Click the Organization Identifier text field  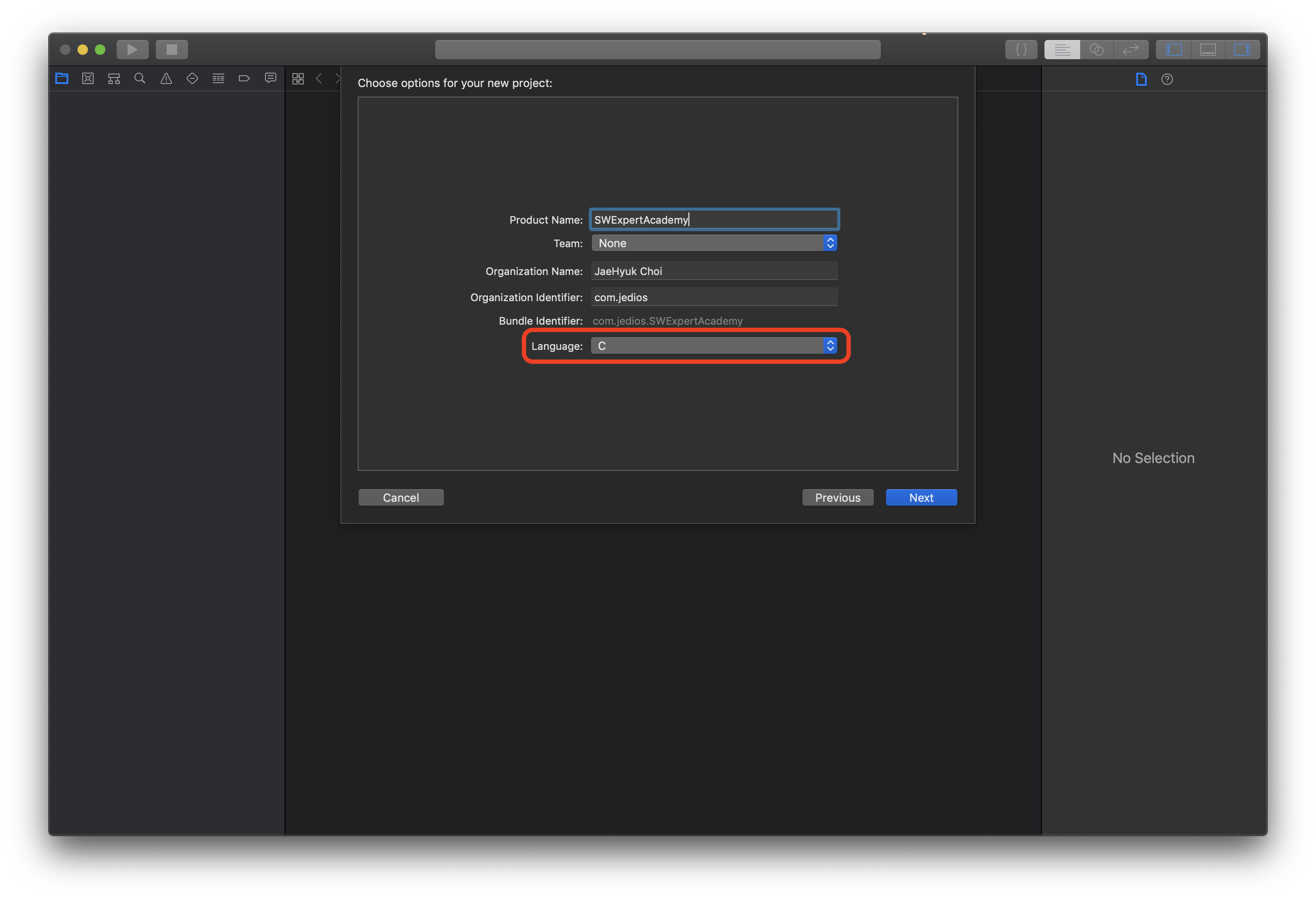click(714, 297)
